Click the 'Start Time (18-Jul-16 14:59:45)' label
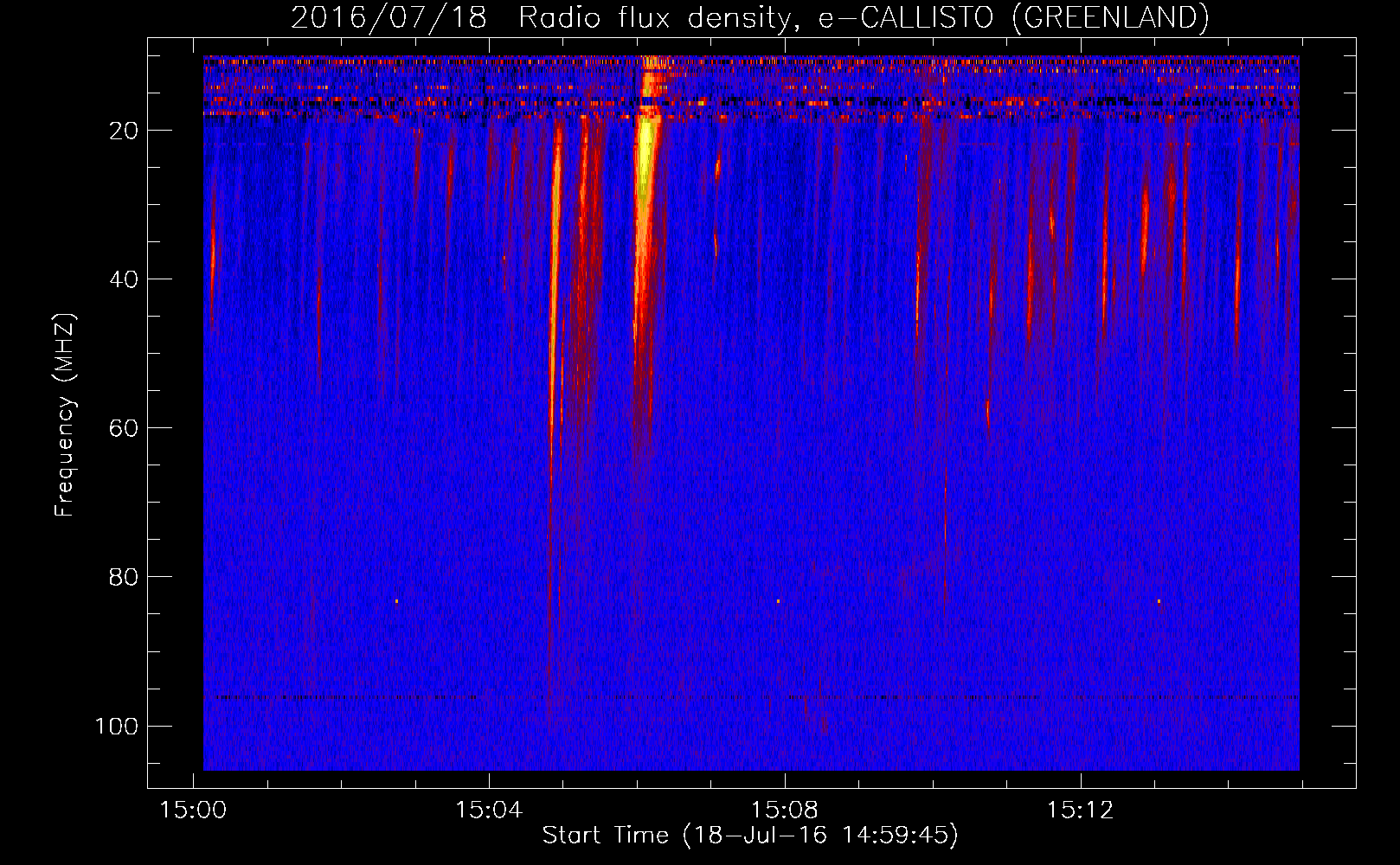 pyautogui.click(x=750, y=836)
